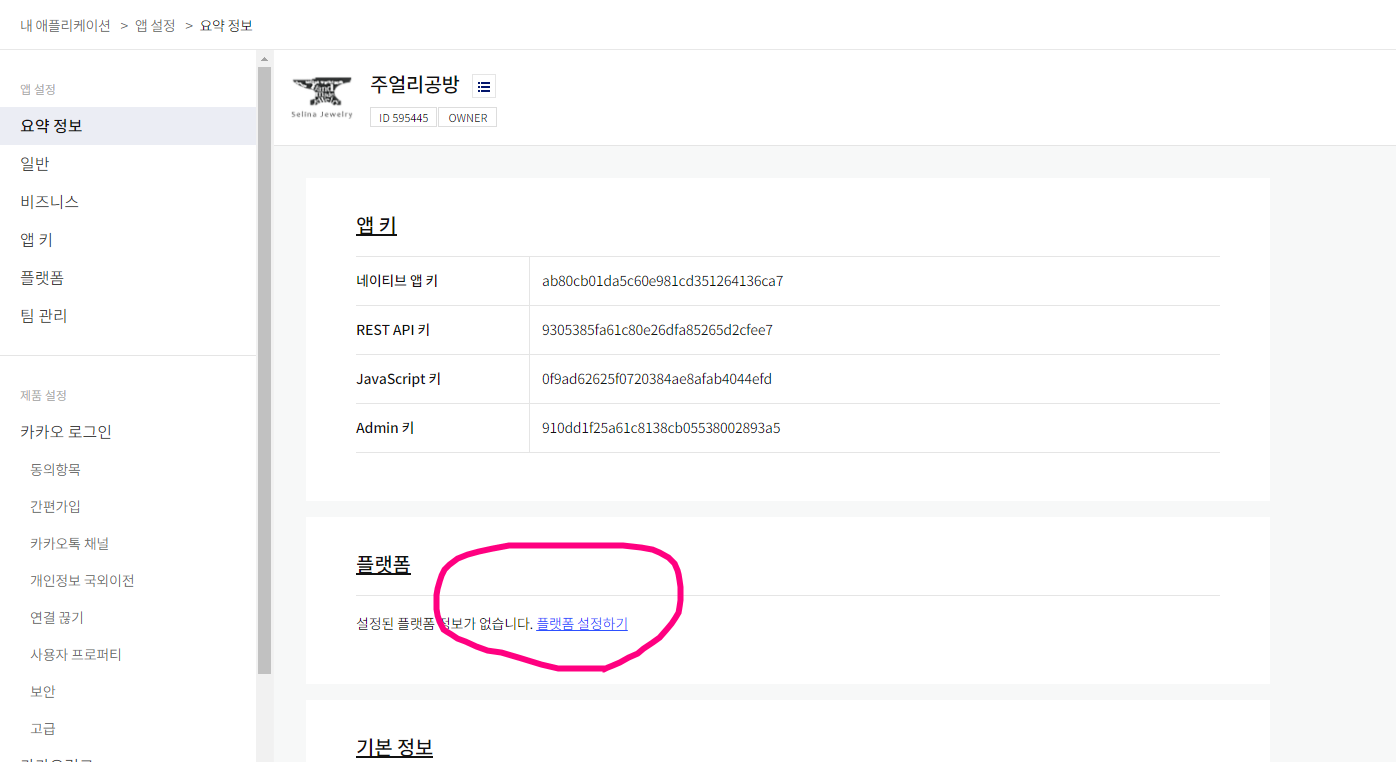Click the 앱 설정 sidebar group label
Screen dimensions: 1396x762
38,90
